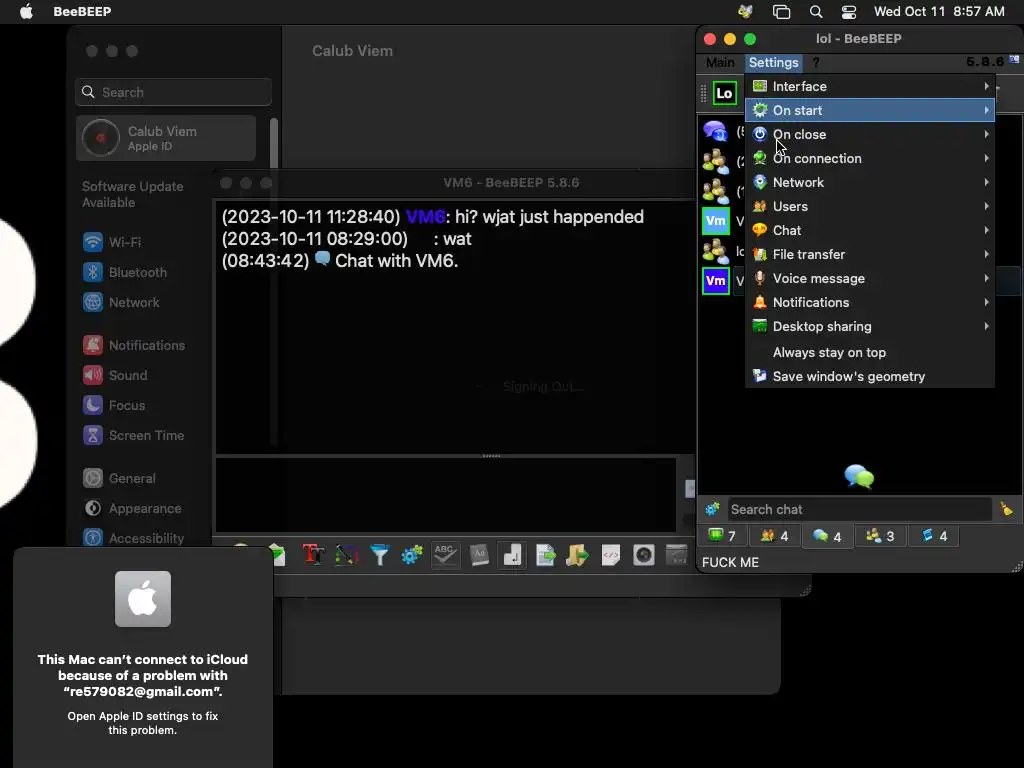The height and width of the screenshot is (768, 1024).
Task: Switch to the users tab showing 4
Action: click(775, 536)
